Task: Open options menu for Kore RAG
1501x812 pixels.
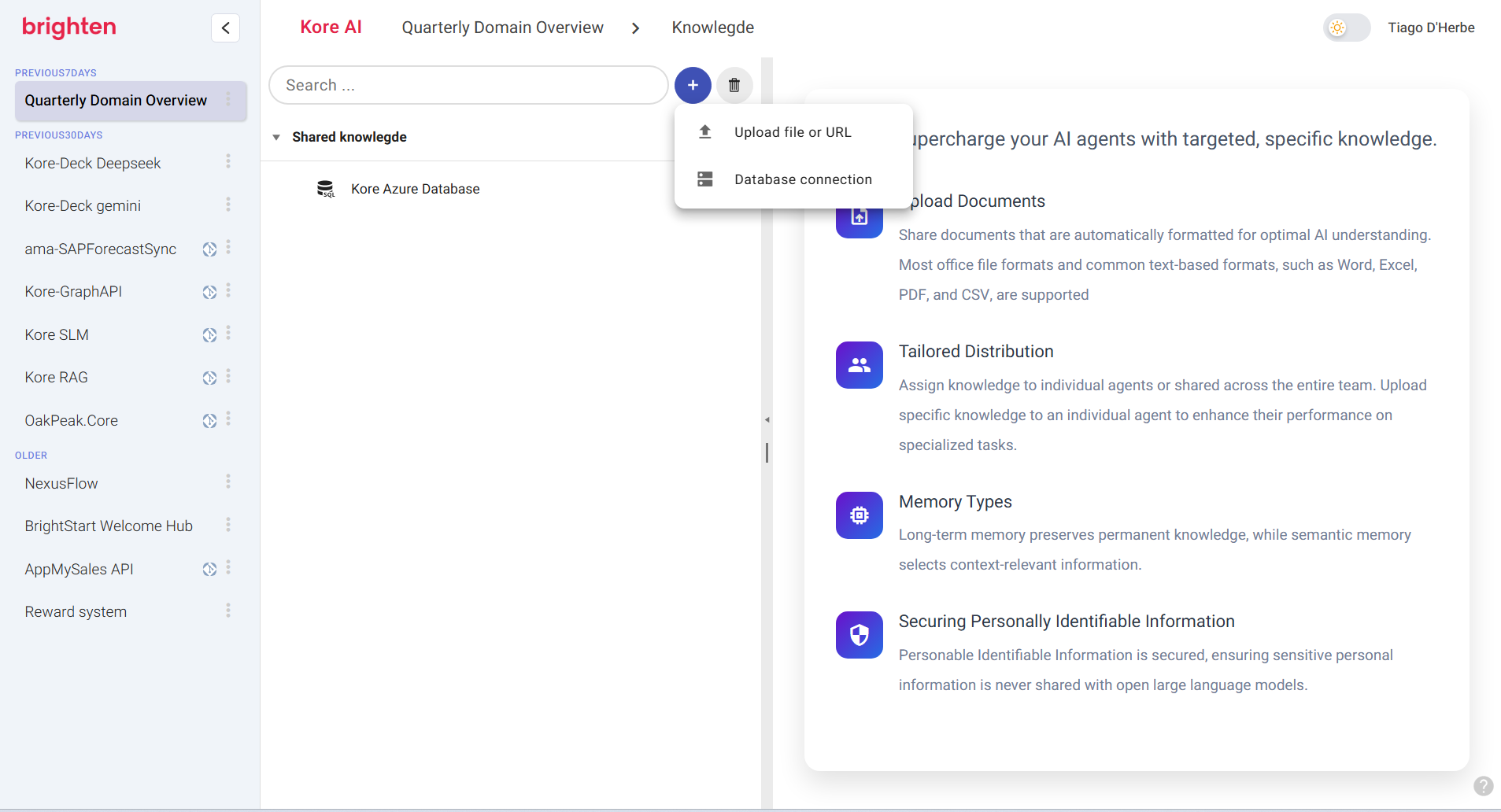Action: 228,376
